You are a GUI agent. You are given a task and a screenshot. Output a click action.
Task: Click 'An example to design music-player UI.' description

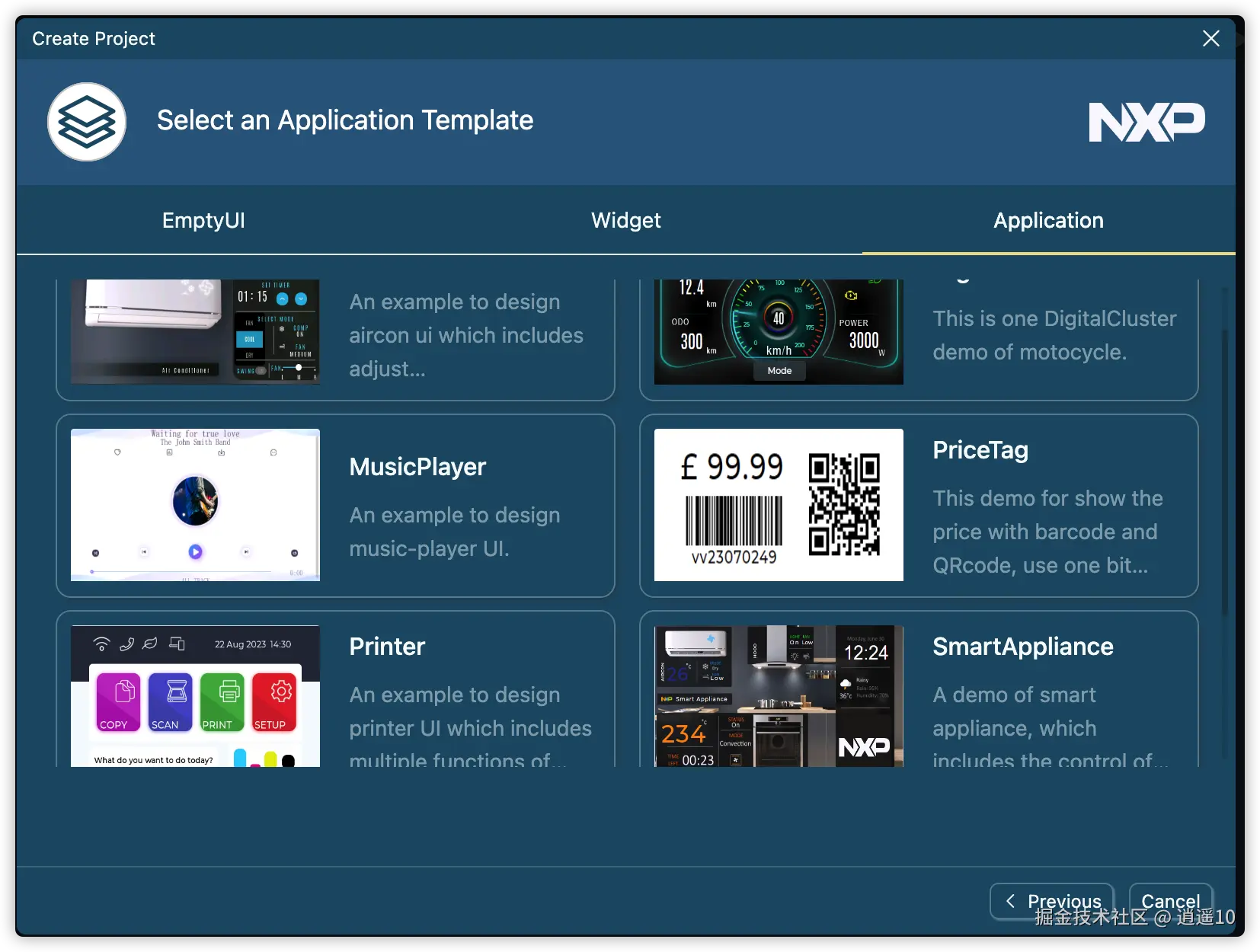tap(455, 532)
